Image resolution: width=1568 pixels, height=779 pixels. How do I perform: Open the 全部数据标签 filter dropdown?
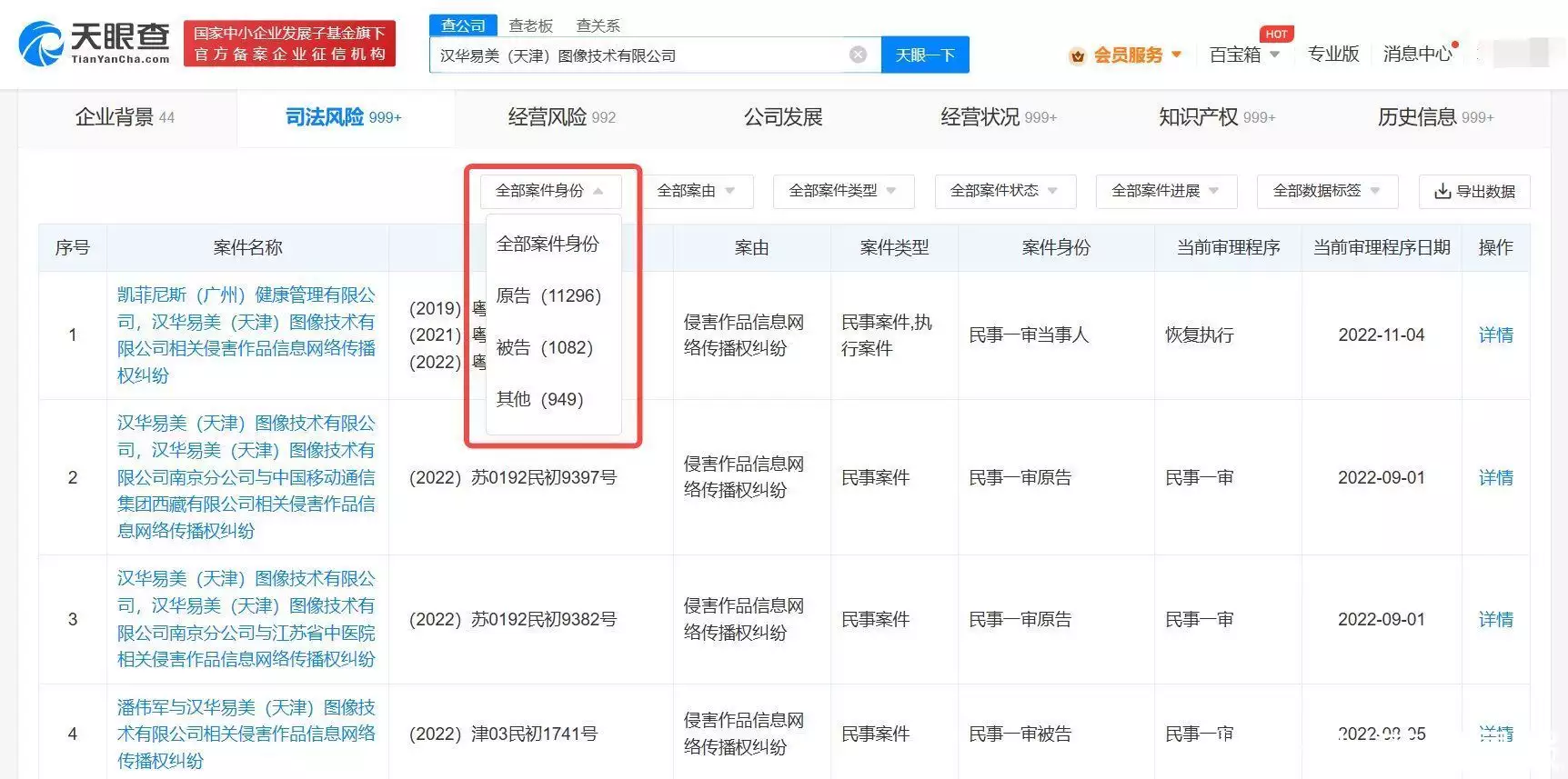click(1327, 191)
